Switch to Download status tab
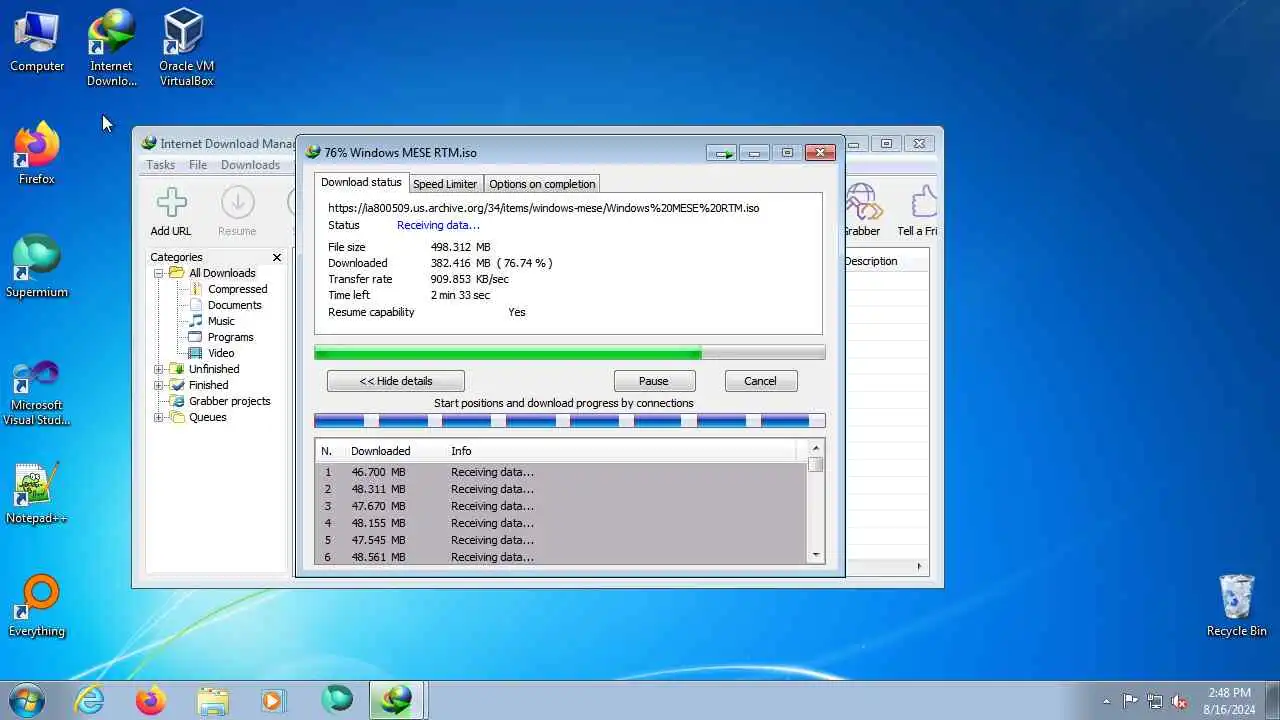 361,182
